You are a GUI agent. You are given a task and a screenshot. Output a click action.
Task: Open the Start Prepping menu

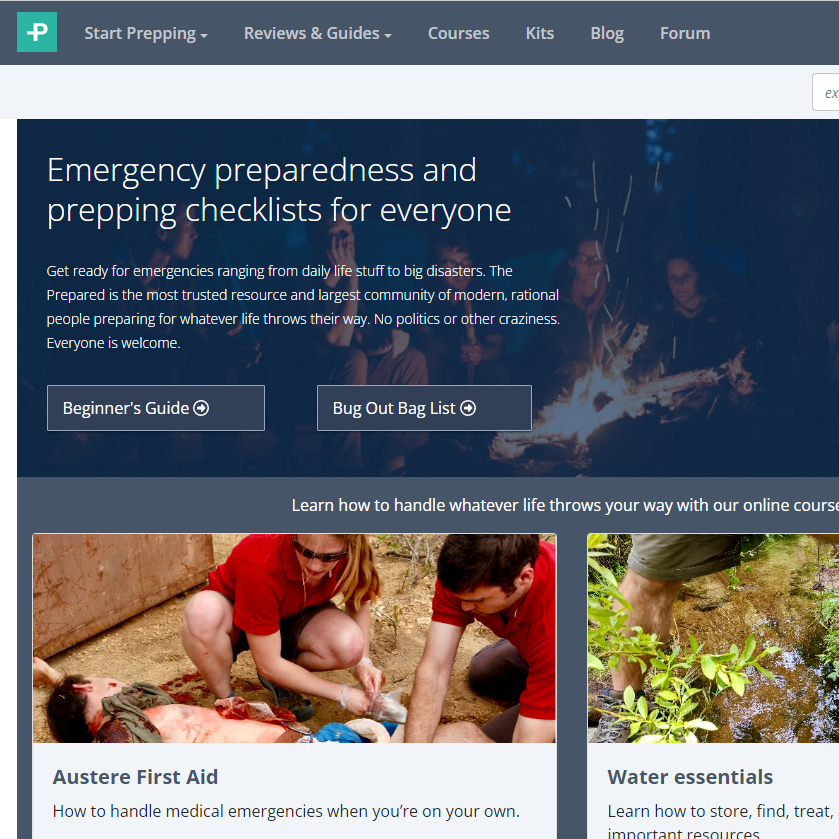tap(146, 33)
